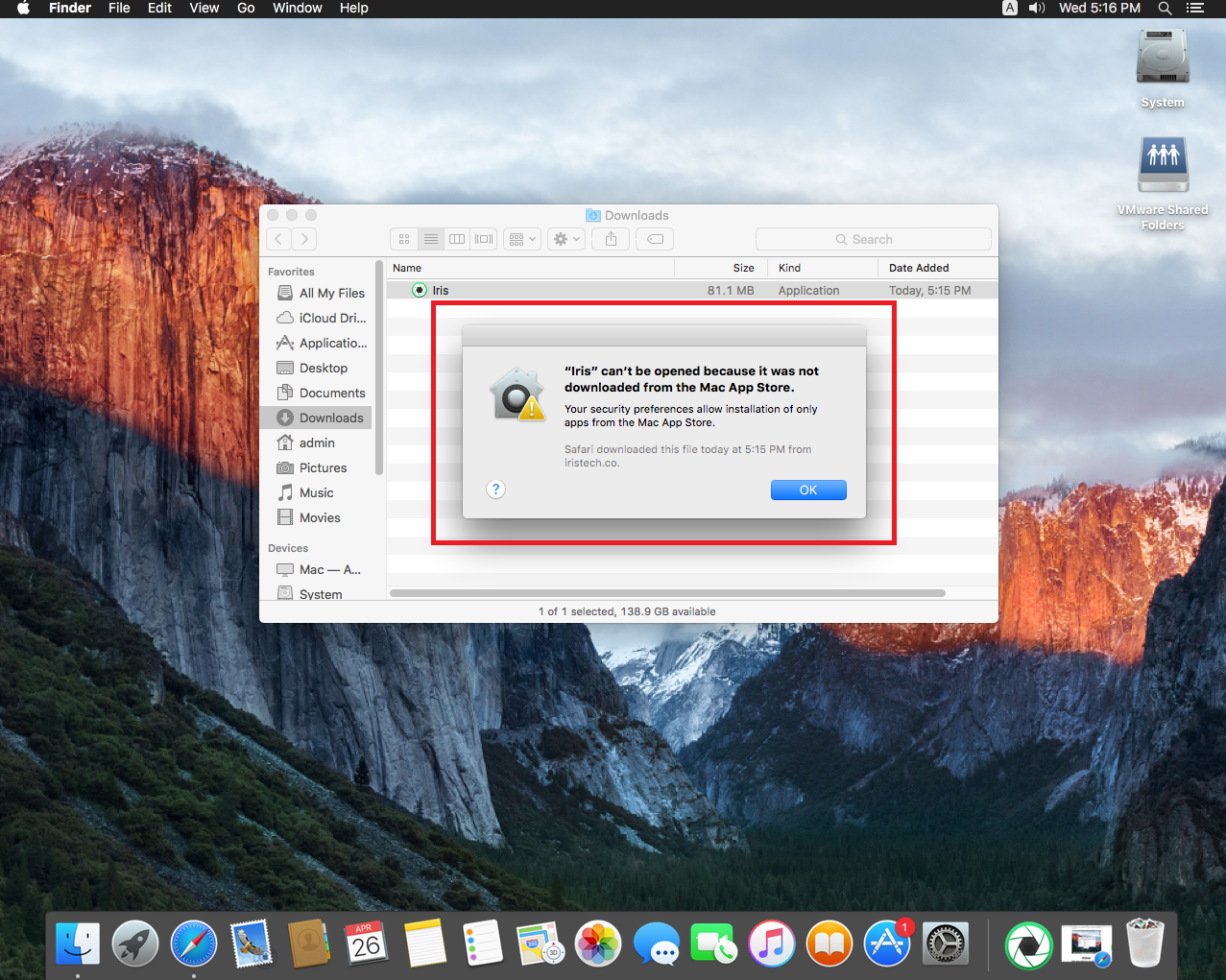The image size is (1226, 980).
Task: Go back in the Downloads Finder window
Action: [278, 239]
